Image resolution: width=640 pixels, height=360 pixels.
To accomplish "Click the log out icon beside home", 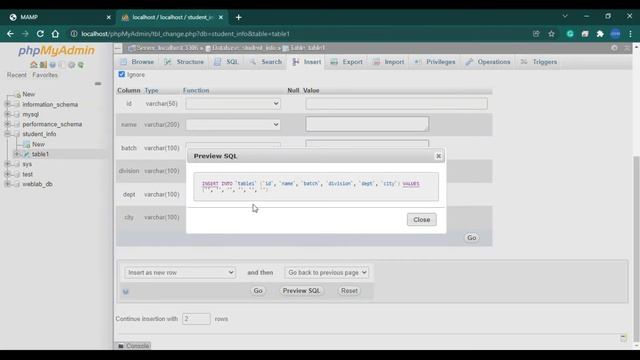I will [x=43, y=64].
